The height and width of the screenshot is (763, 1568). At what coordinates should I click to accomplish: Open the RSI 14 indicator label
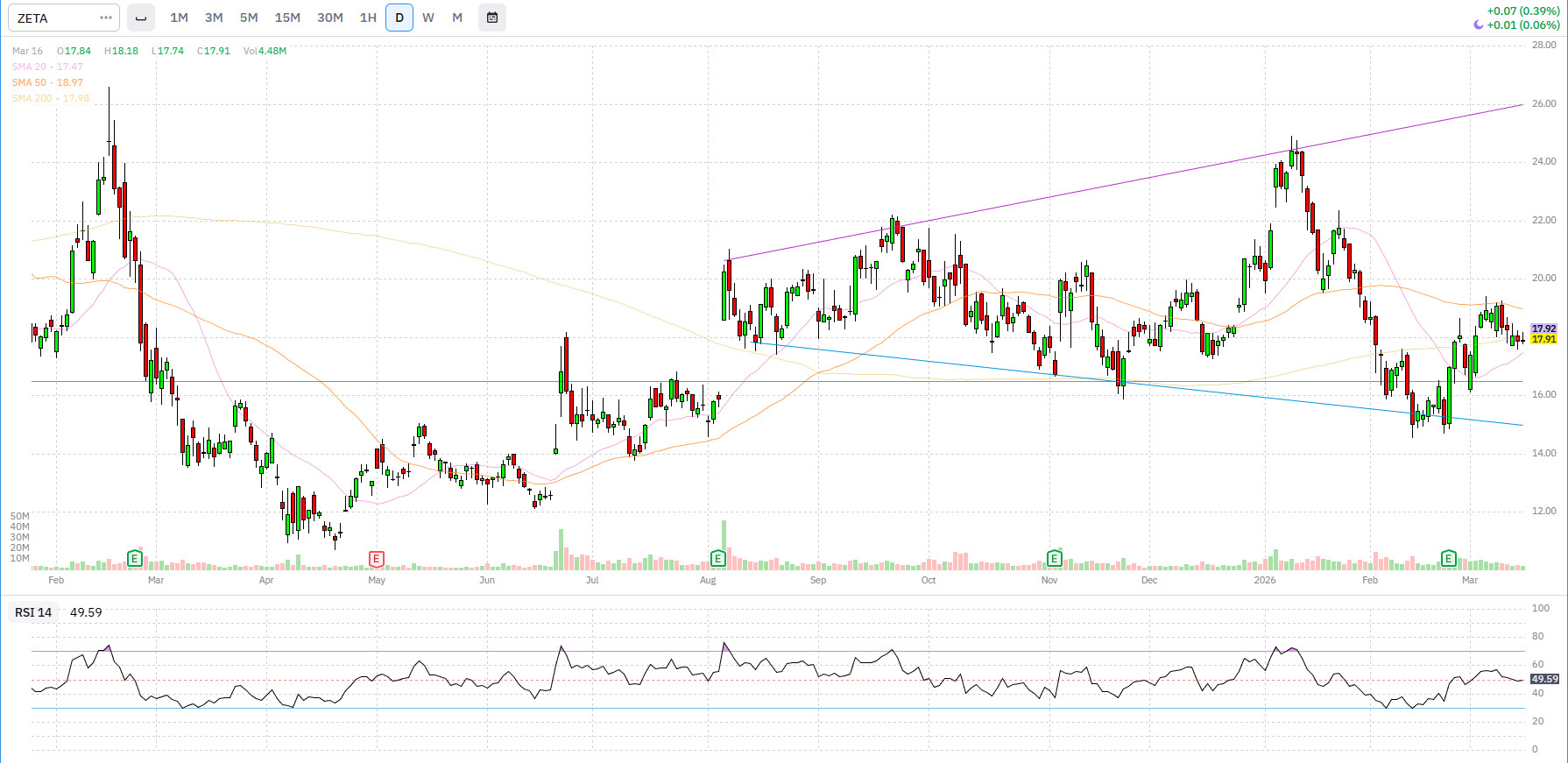(33, 612)
